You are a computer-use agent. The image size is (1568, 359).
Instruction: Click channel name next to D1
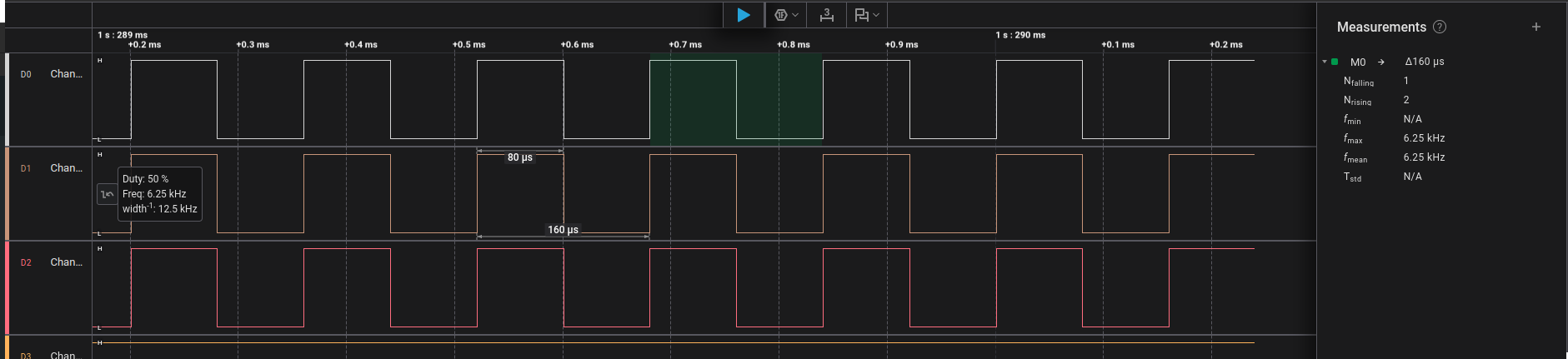[66, 168]
